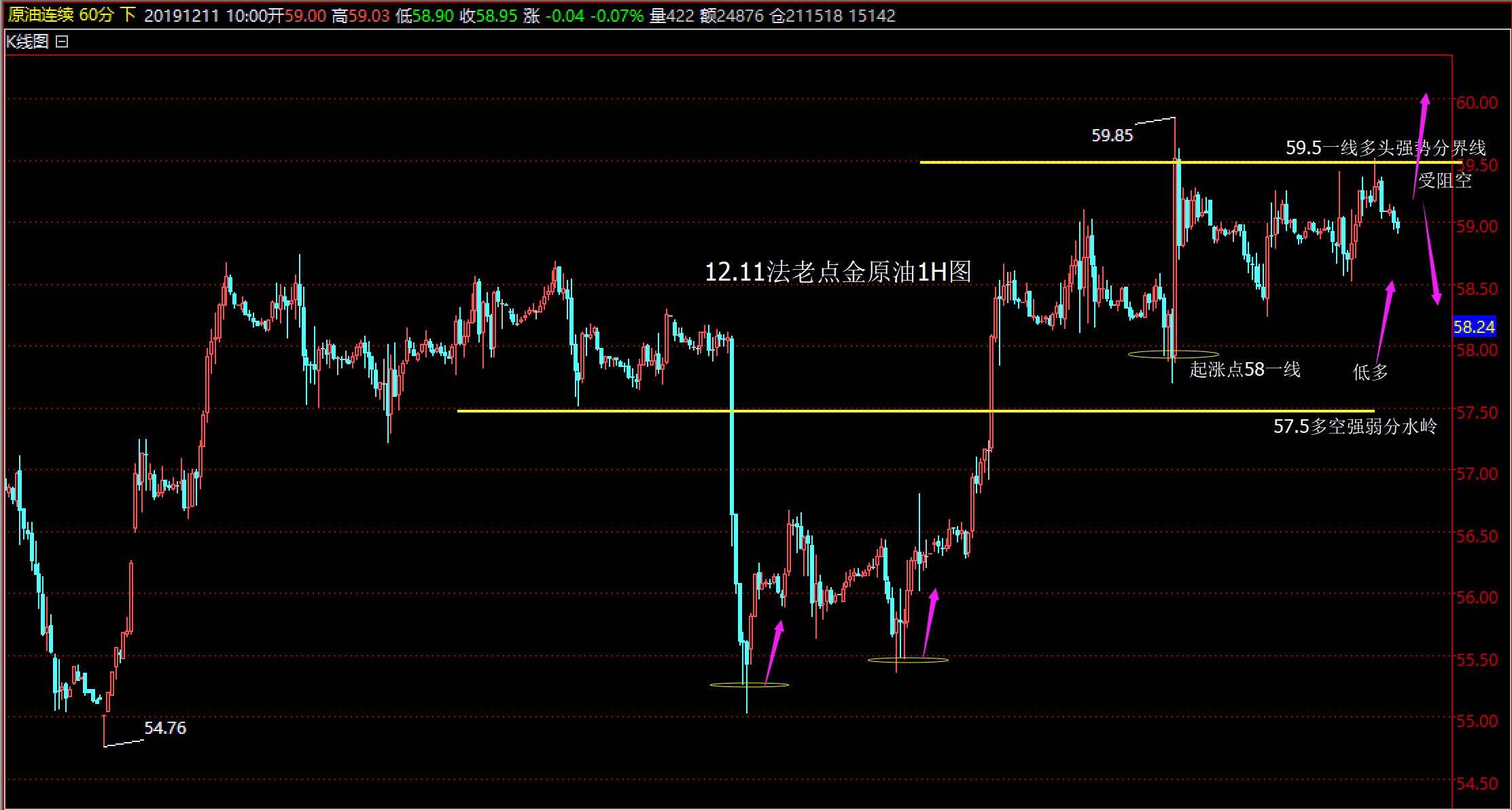Viewport: 1512px width, 810px height.
Task: Click the 59.00 price axis label
Action: [1477, 226]
